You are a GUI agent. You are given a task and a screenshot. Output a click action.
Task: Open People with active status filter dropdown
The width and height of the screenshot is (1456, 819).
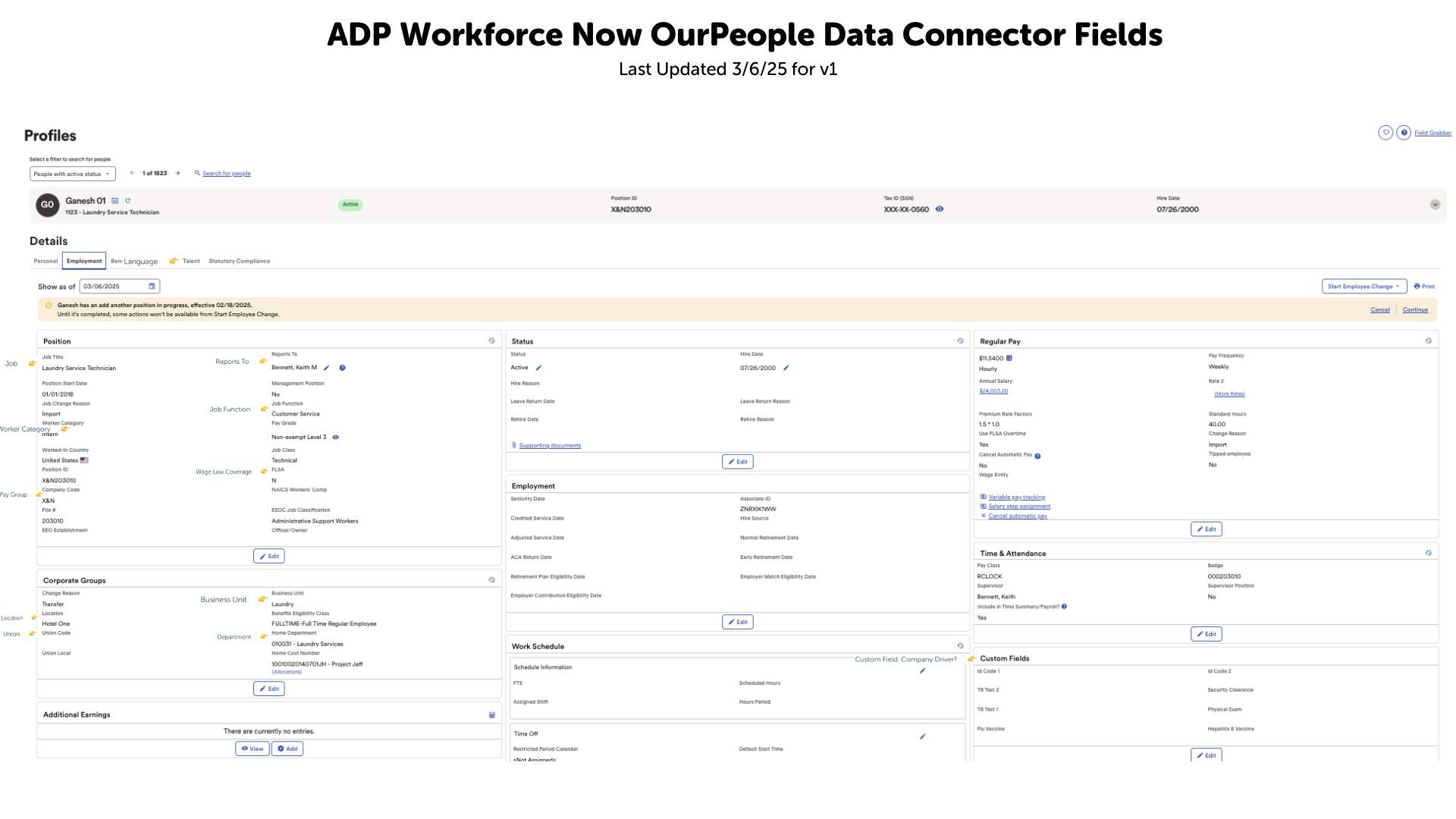72,174
